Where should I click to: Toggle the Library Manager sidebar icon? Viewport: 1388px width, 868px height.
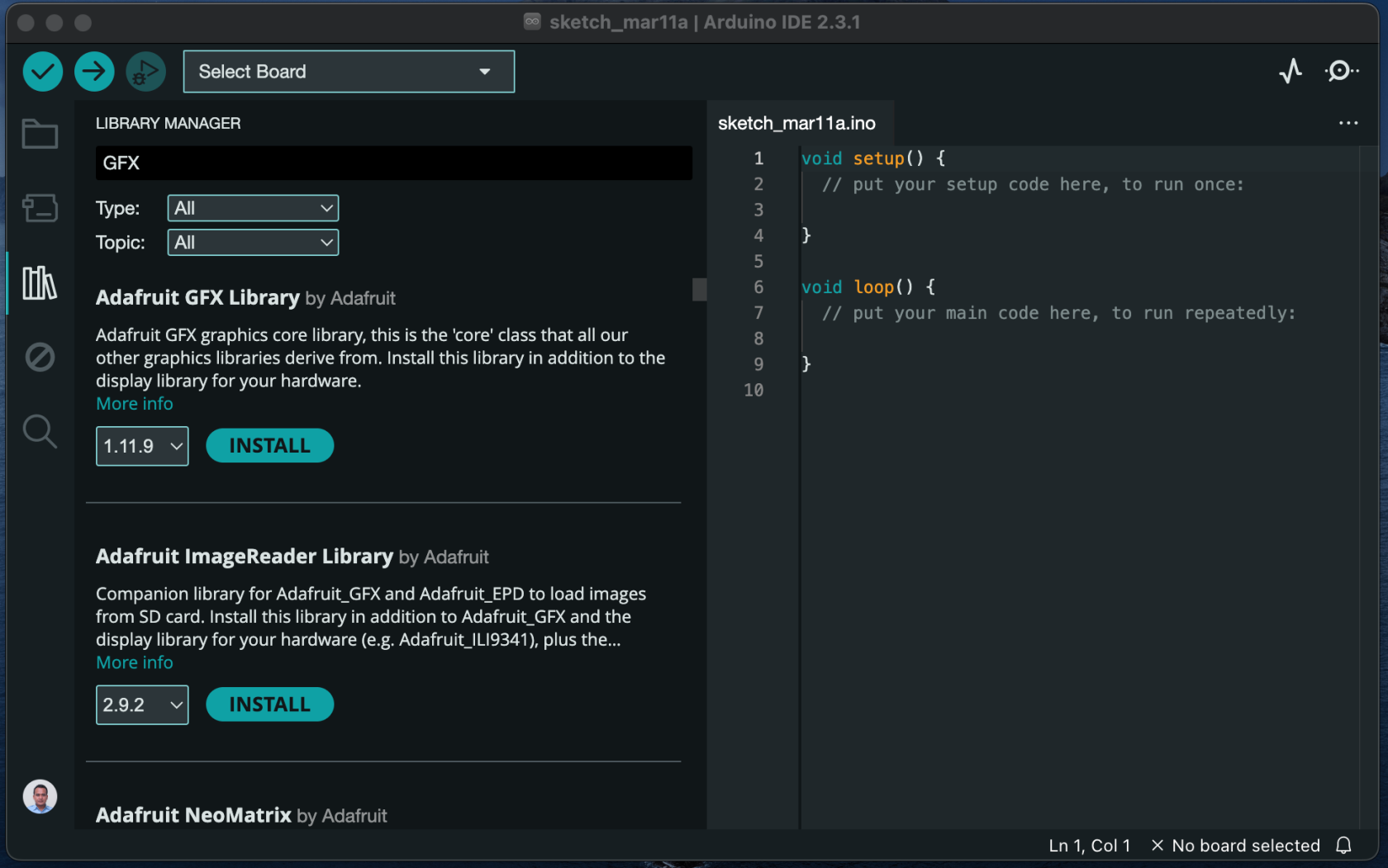click(40, 283)
